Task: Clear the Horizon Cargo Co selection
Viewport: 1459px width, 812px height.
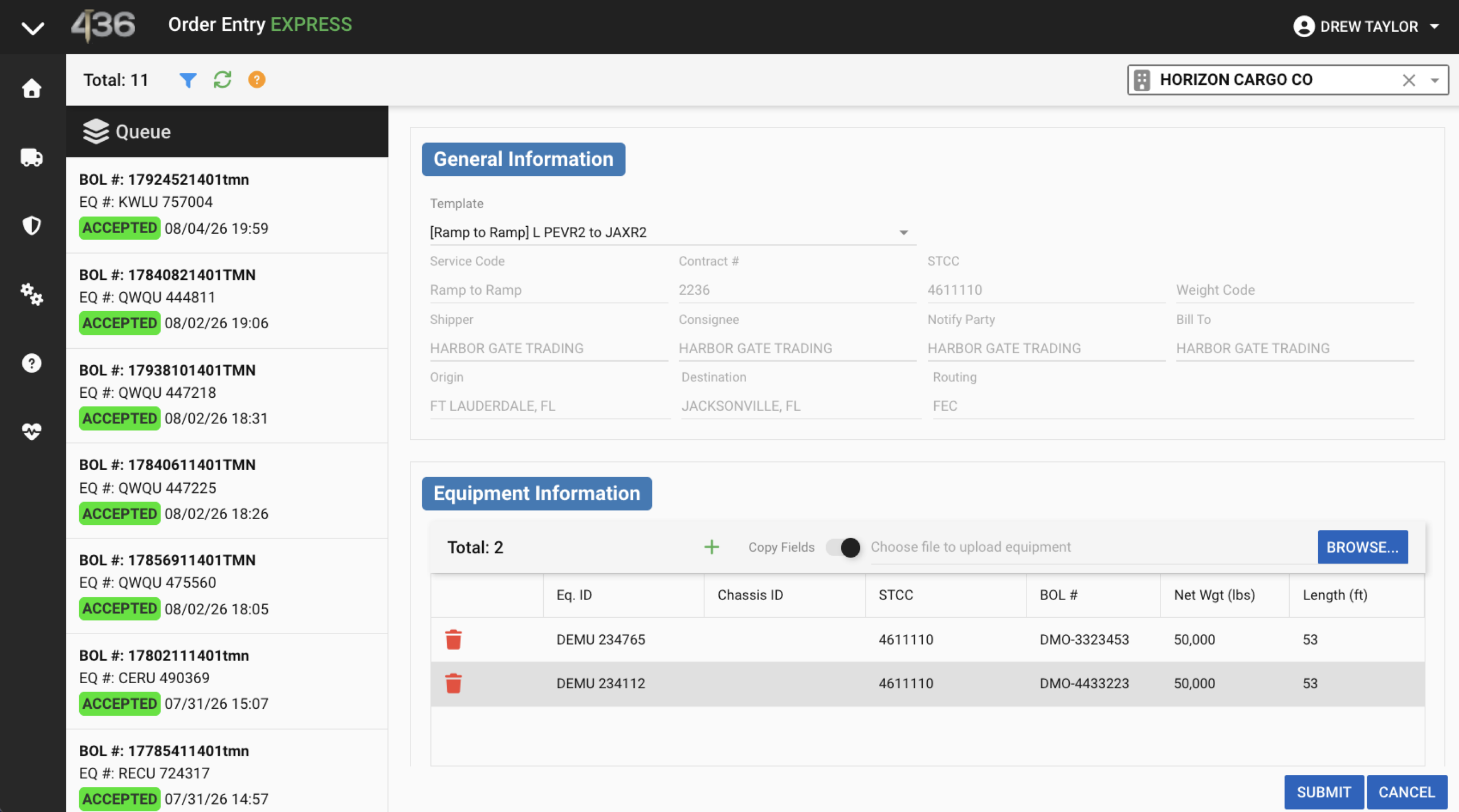Action: (x=1409, y=80)
